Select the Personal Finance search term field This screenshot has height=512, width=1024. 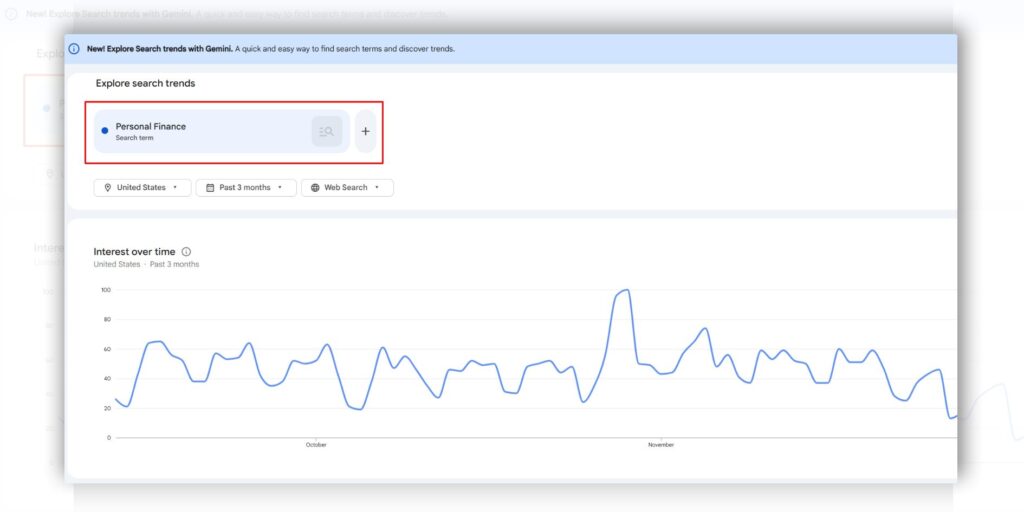(222, 131)
